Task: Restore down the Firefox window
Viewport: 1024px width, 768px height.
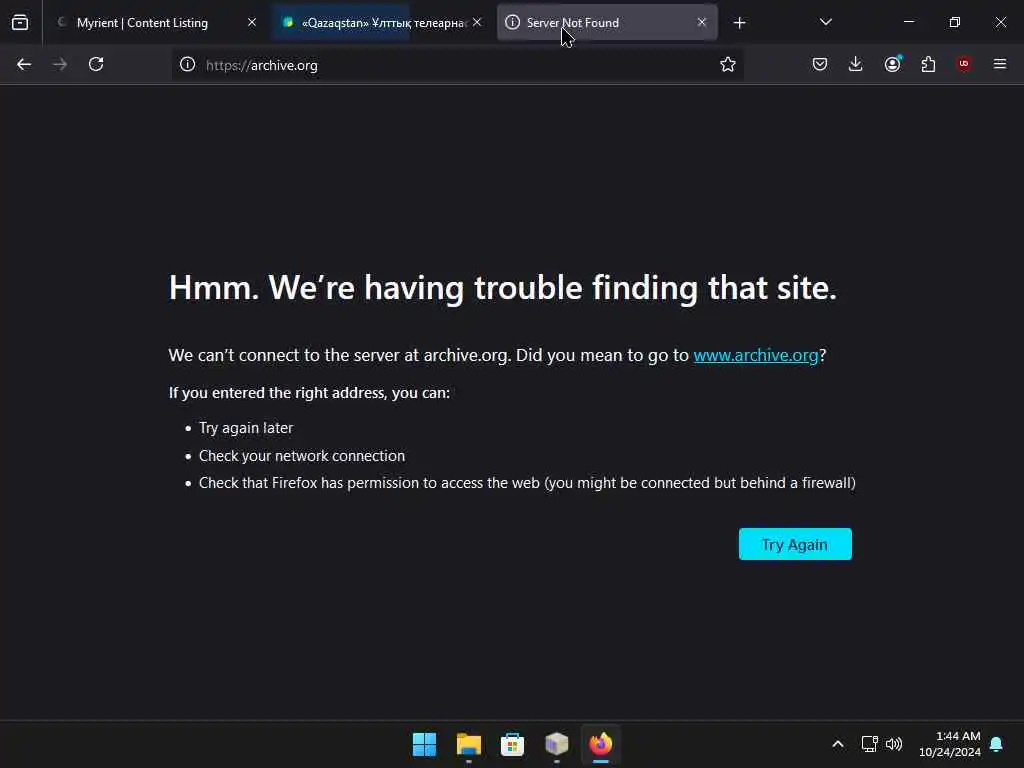Action: [955, 22]
